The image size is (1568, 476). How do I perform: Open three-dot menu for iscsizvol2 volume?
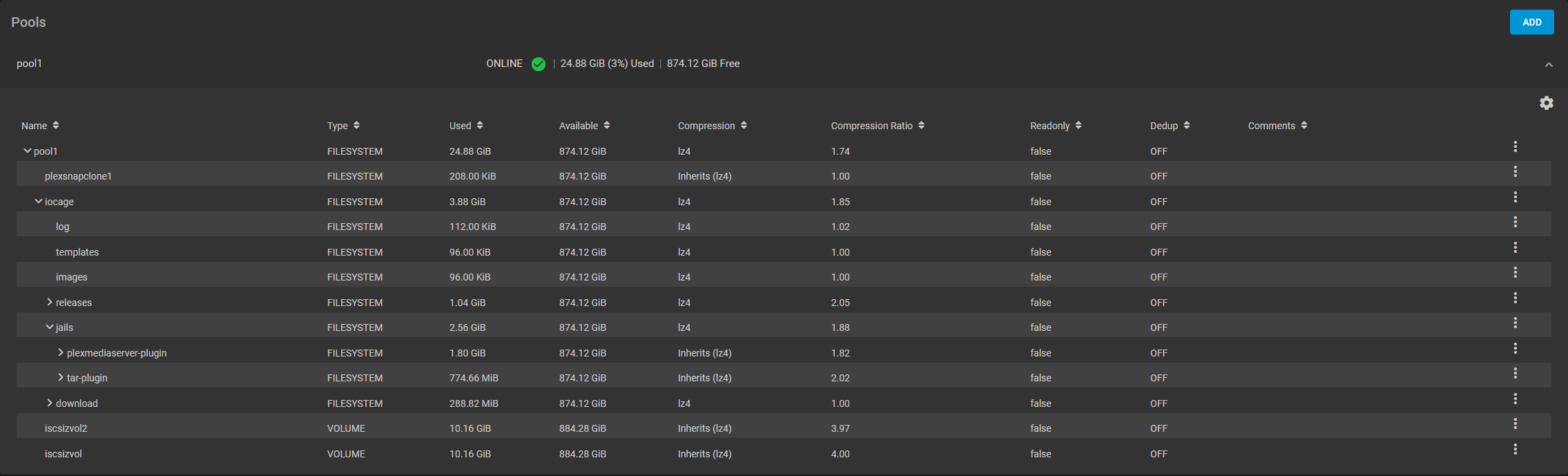(1515, 423)
